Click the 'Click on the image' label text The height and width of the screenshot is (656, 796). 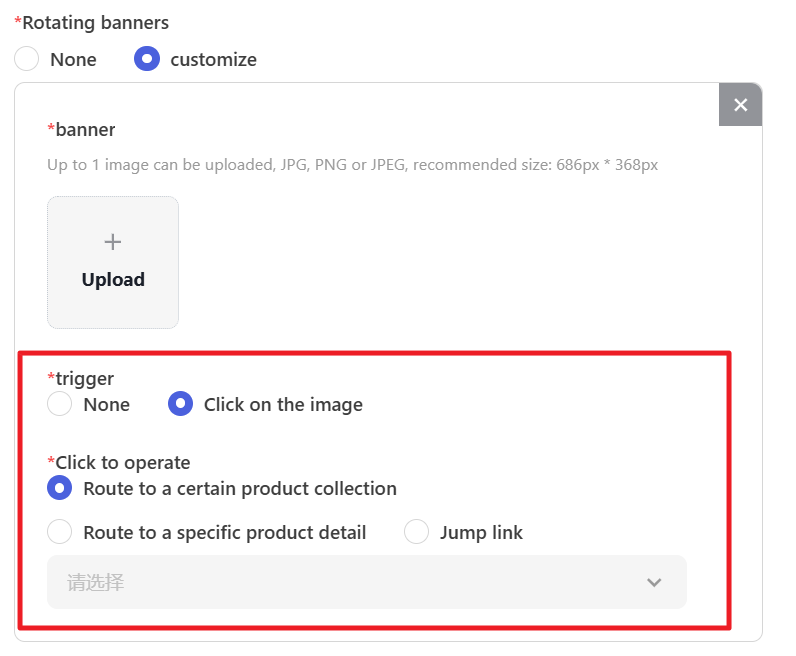coord(283,405)
